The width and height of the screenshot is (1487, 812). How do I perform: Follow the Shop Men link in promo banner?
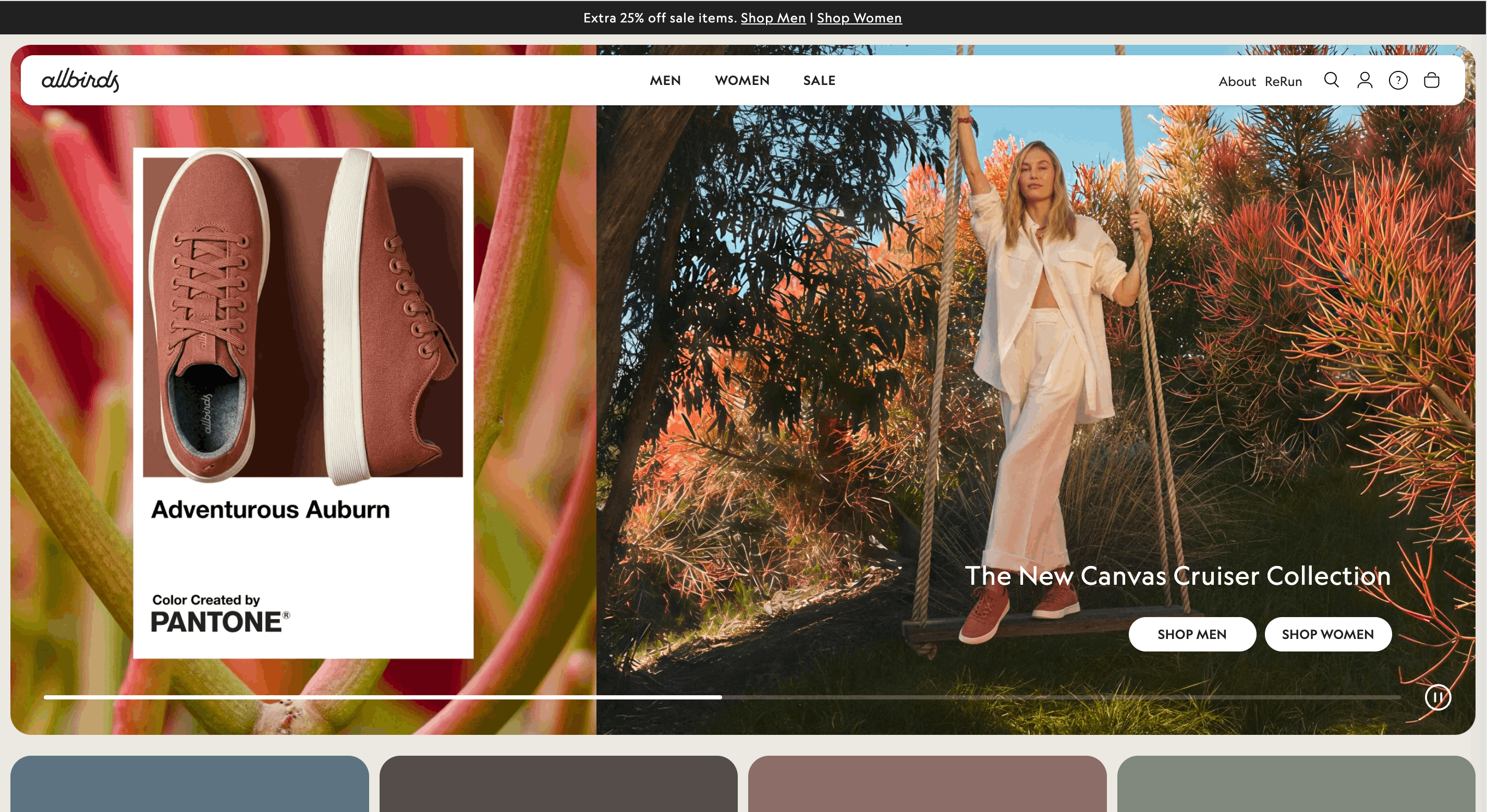[x=773, y=18]
